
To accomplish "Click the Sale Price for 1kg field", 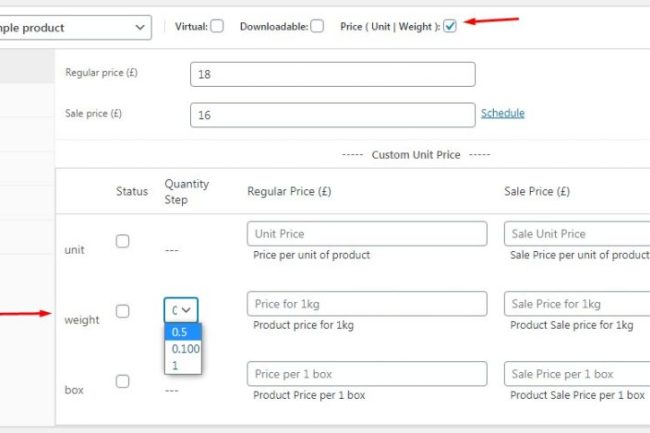I will pos(577,304).
